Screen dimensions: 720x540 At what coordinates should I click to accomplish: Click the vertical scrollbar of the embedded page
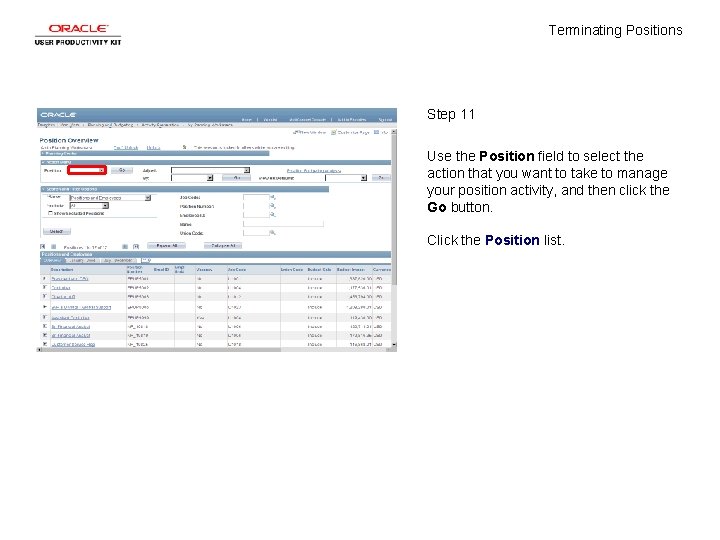tap(394, 209)
